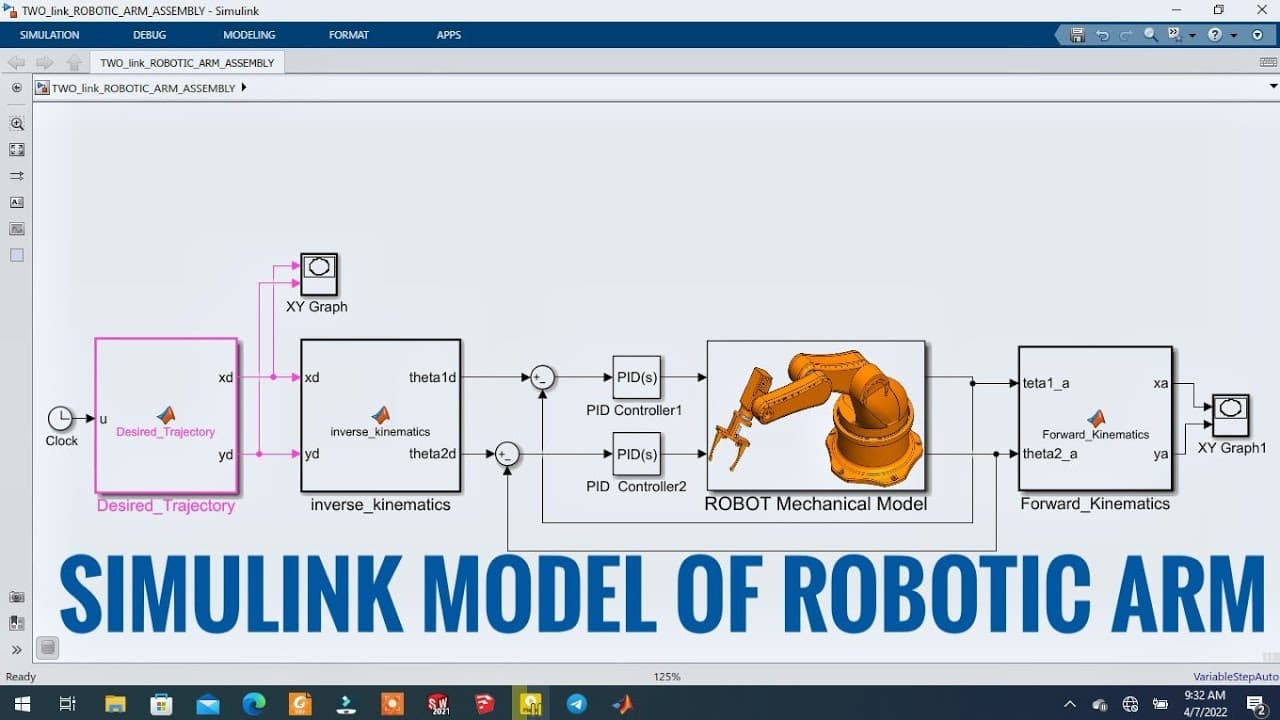
Task: Select the inverse_kinematics function block
Action: coord(381,416)
